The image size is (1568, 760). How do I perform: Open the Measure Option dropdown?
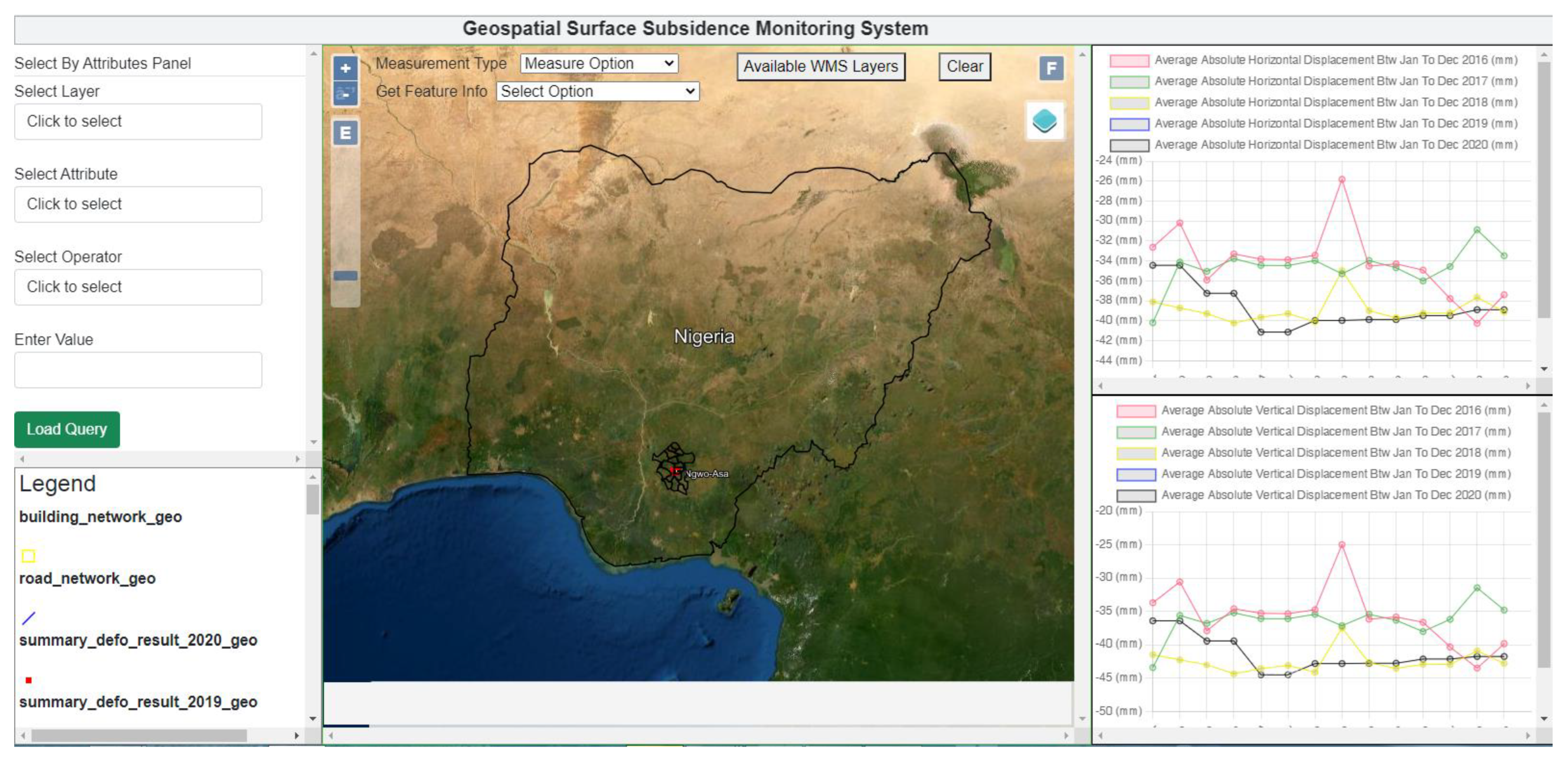coord(599,63)
